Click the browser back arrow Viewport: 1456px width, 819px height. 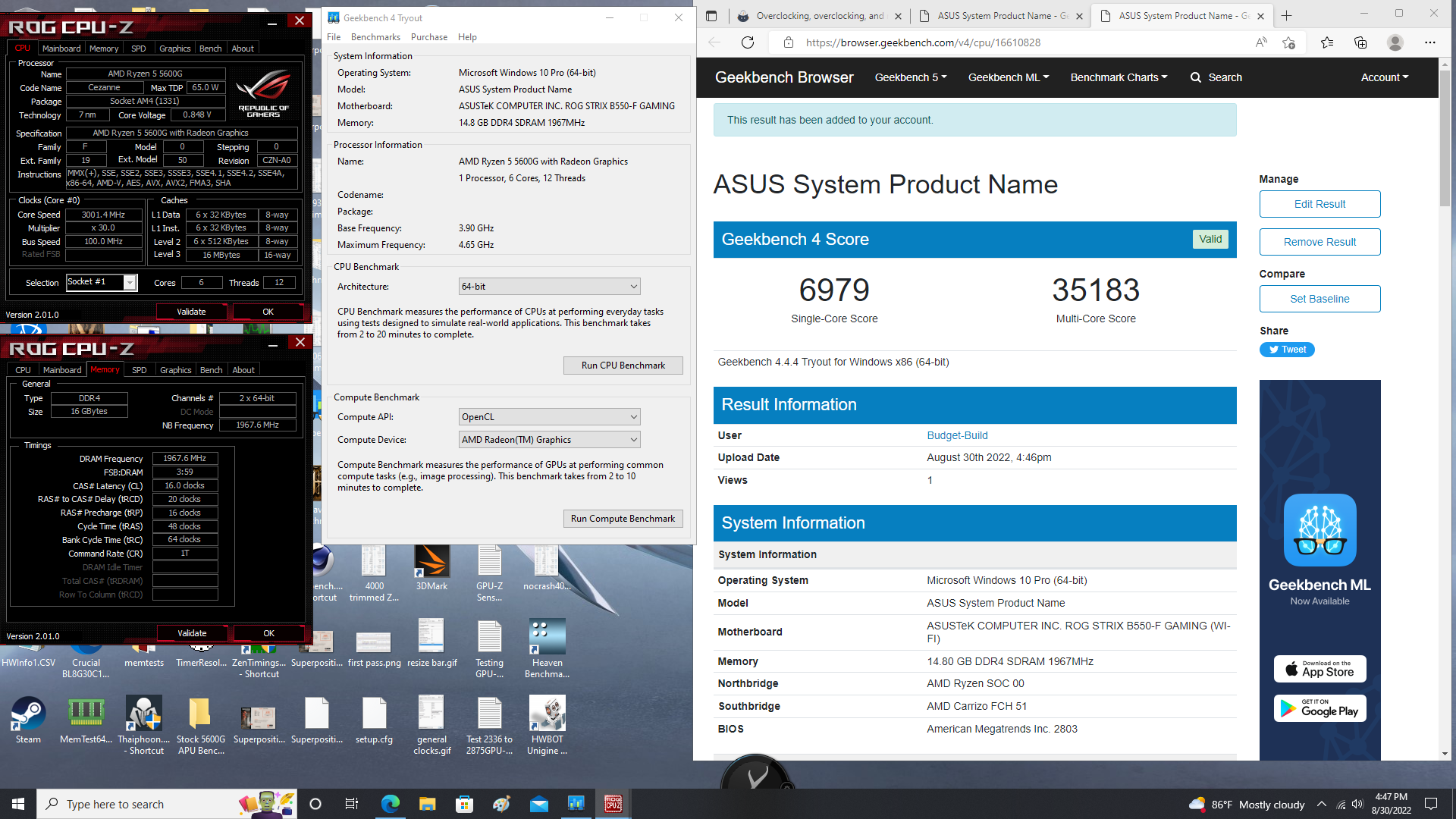coord(714,42)
